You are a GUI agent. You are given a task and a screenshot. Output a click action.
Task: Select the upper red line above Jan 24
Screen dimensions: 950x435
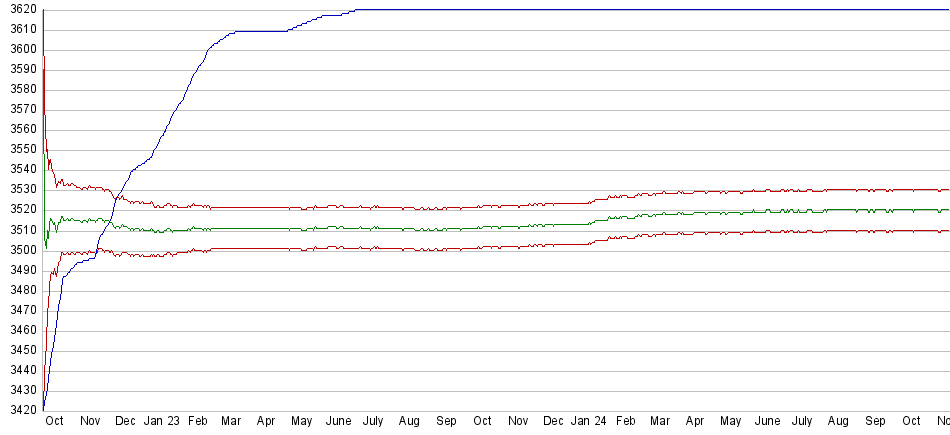pyautogui.click(x=590, y=202)
